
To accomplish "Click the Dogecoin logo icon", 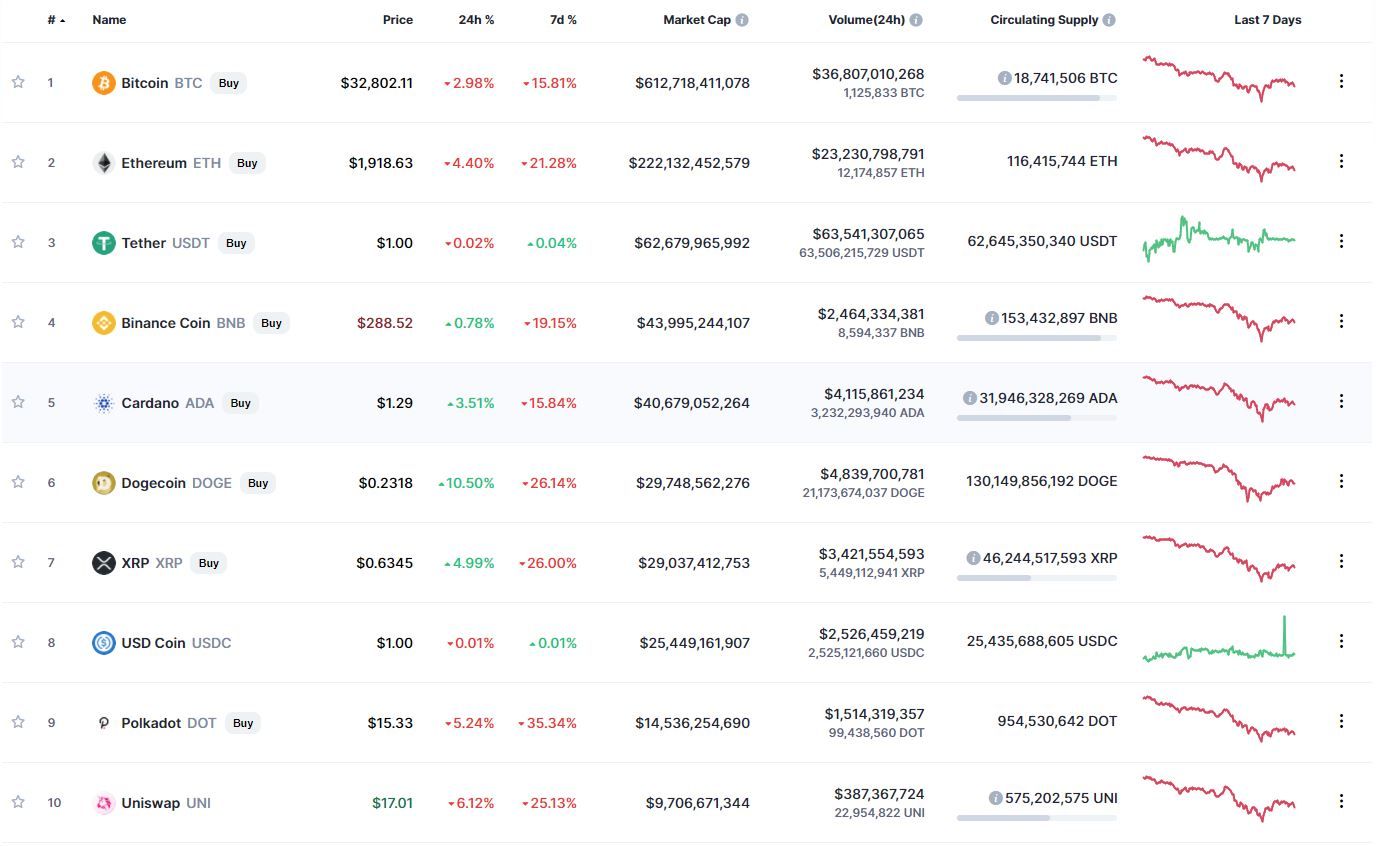I will tap(104, 483).
